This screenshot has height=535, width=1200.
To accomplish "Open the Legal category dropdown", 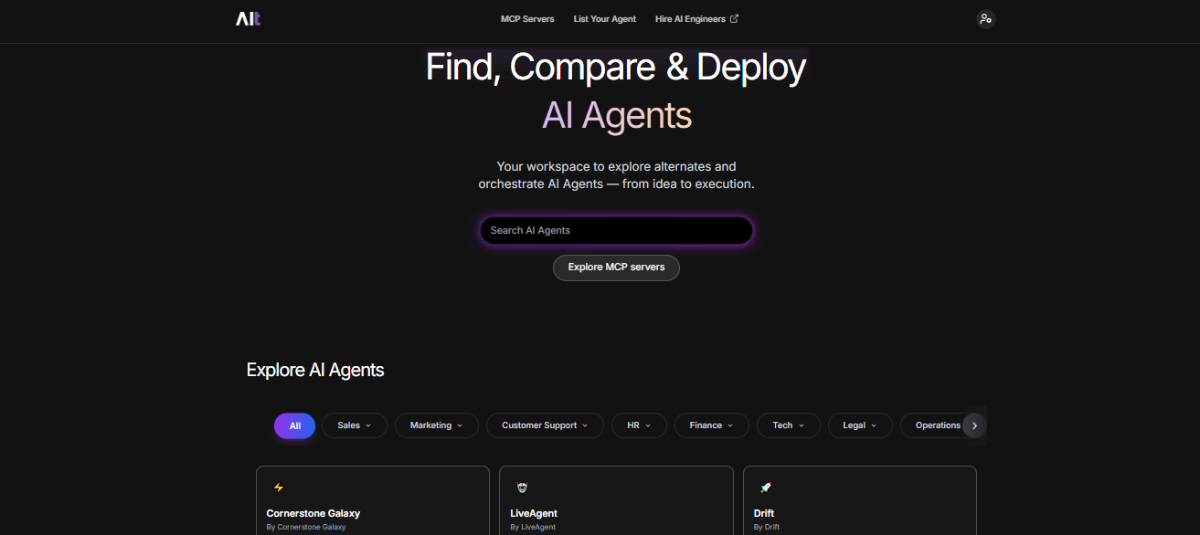I will (860, 426).
